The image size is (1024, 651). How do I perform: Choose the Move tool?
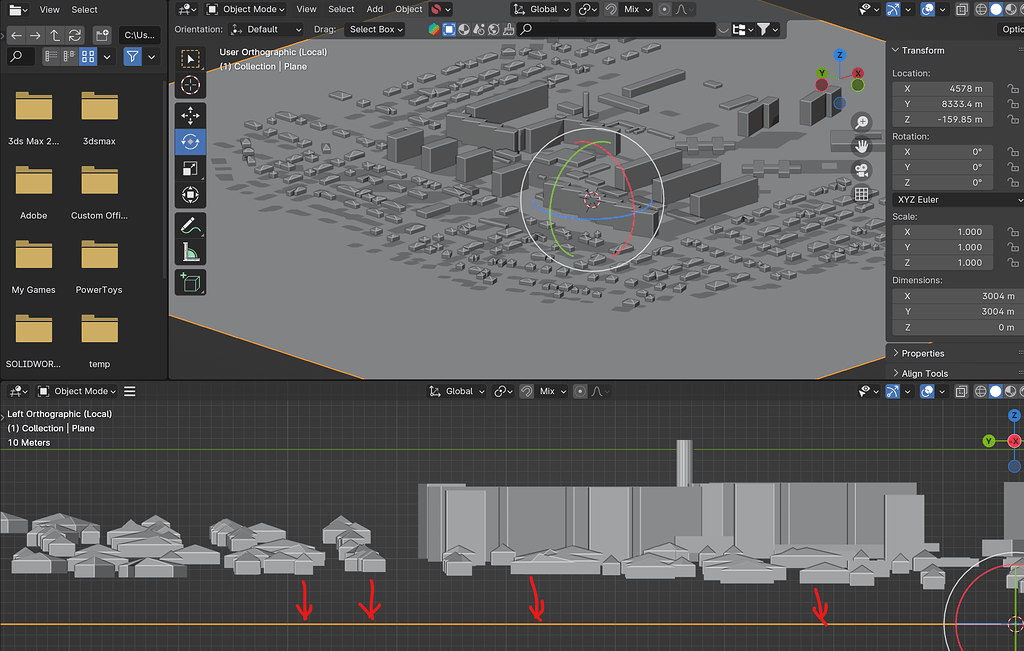pyautogui.click(x=190, y=116)
